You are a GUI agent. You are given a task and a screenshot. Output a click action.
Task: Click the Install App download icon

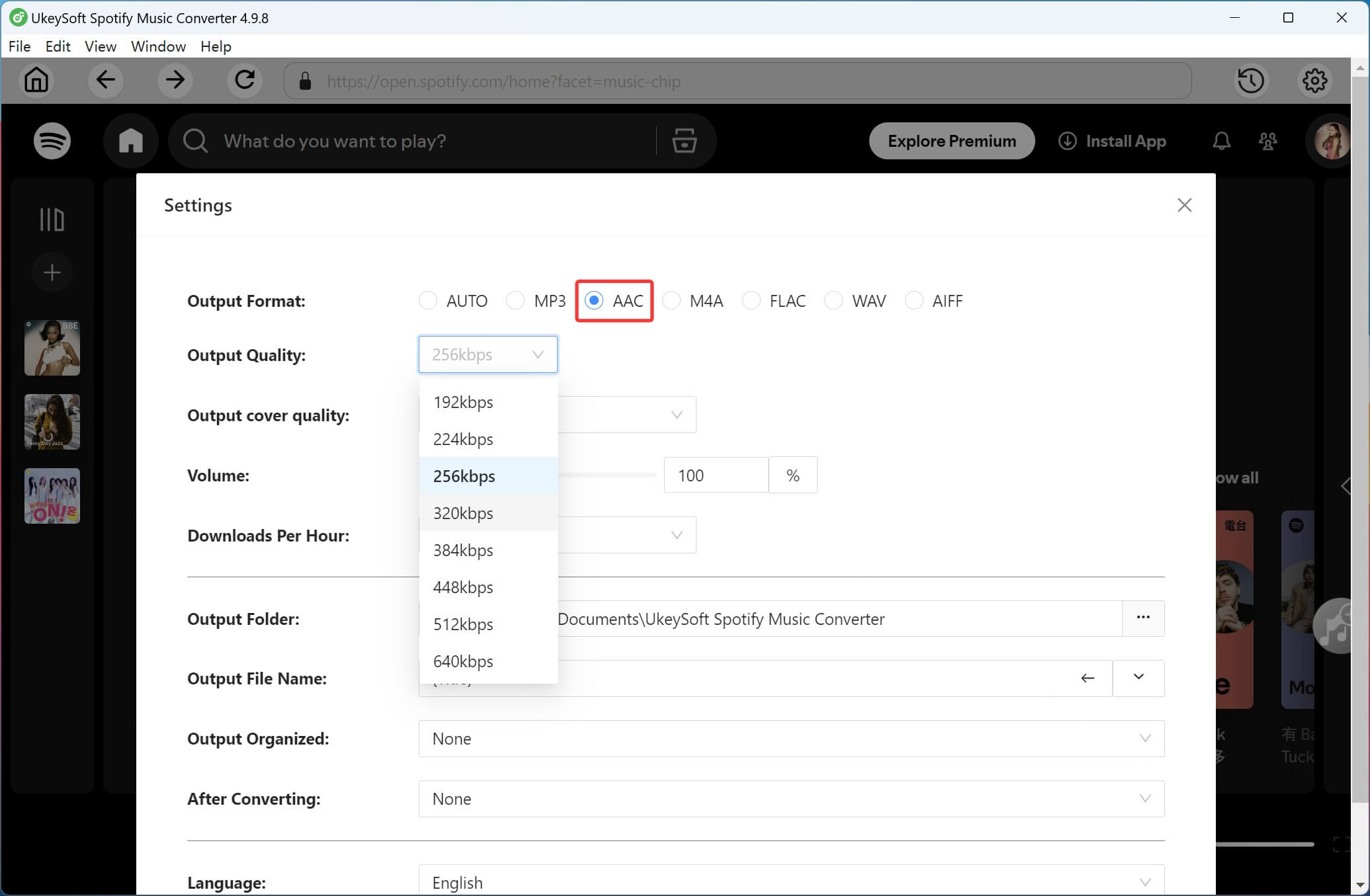(1066, 141)
